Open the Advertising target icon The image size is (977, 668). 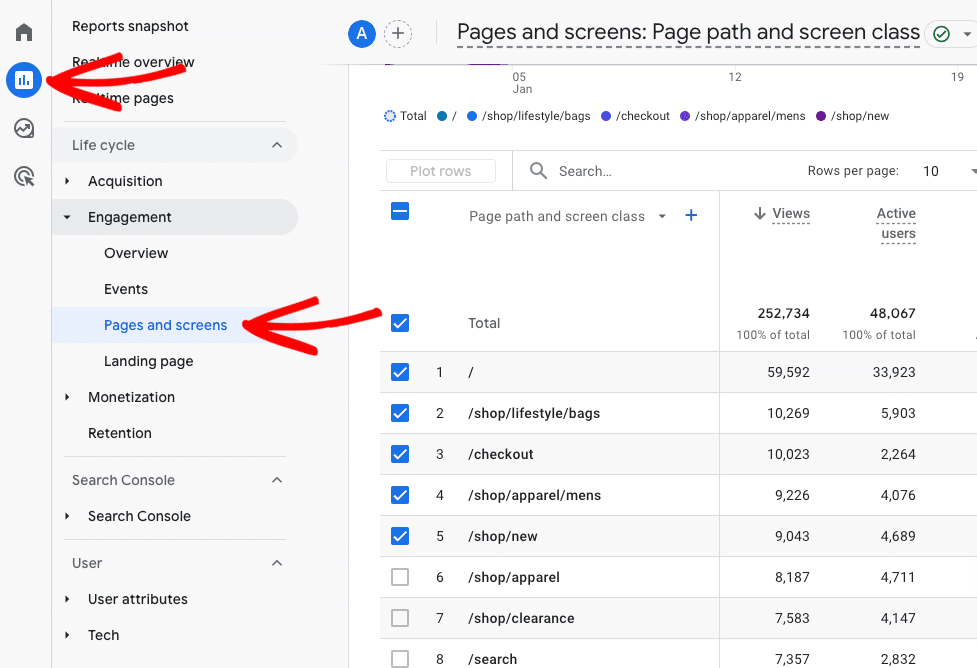[24, 177]
